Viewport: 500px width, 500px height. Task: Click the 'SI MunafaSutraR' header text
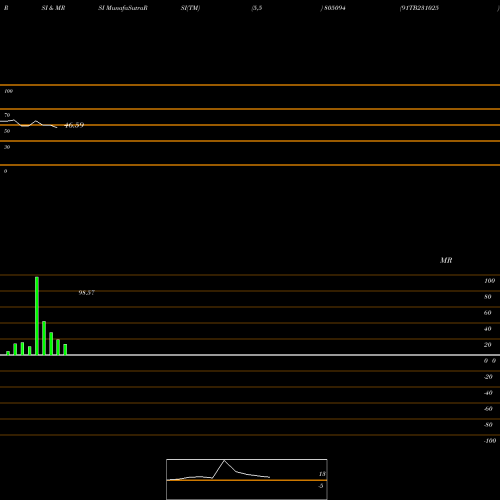point(123,8)
